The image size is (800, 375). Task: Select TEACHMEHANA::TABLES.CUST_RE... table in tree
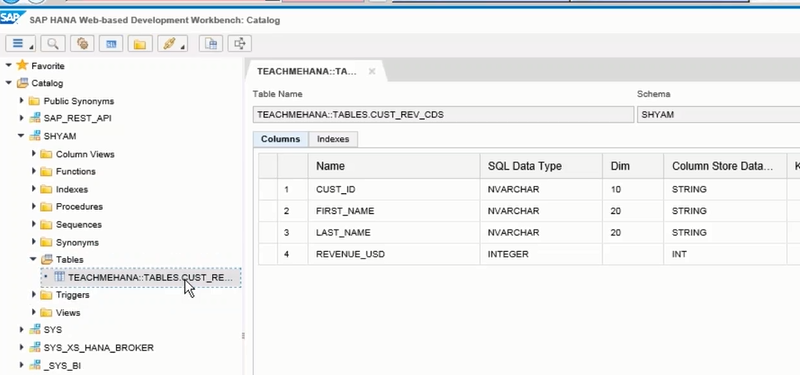(x=141, y=277)
